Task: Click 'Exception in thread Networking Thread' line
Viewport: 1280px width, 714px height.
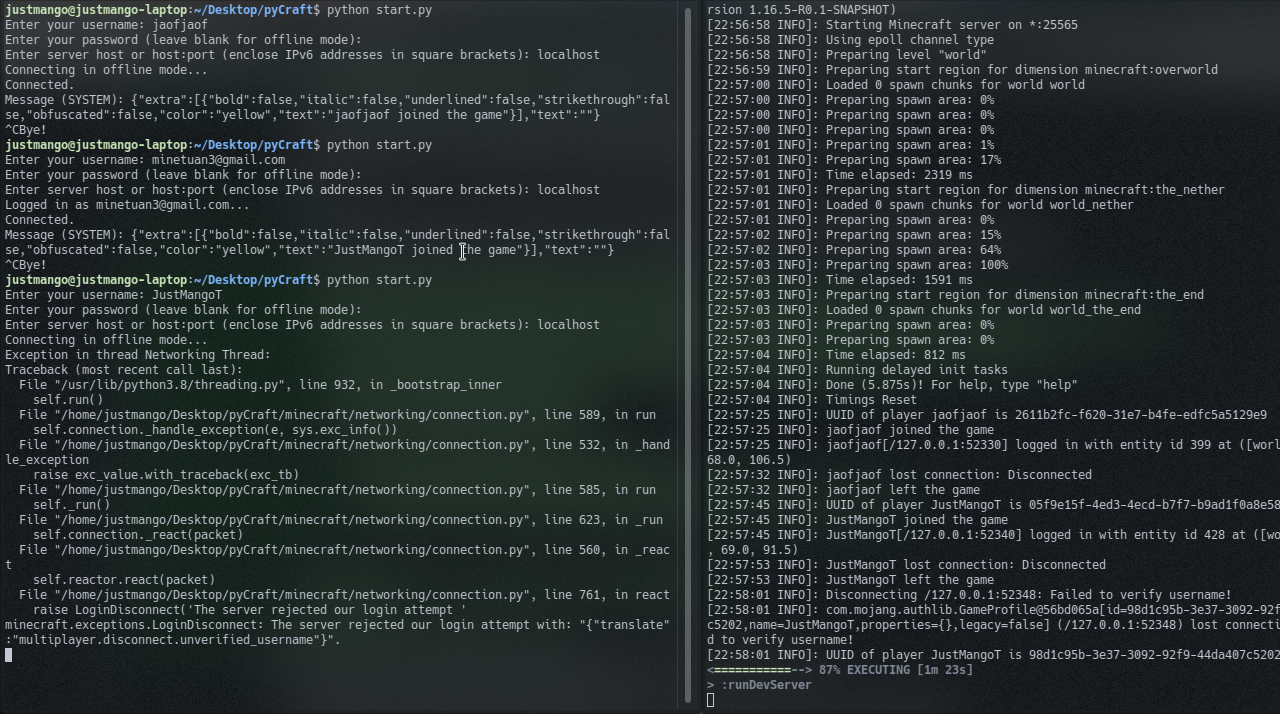Action: [x=138, y=355]
